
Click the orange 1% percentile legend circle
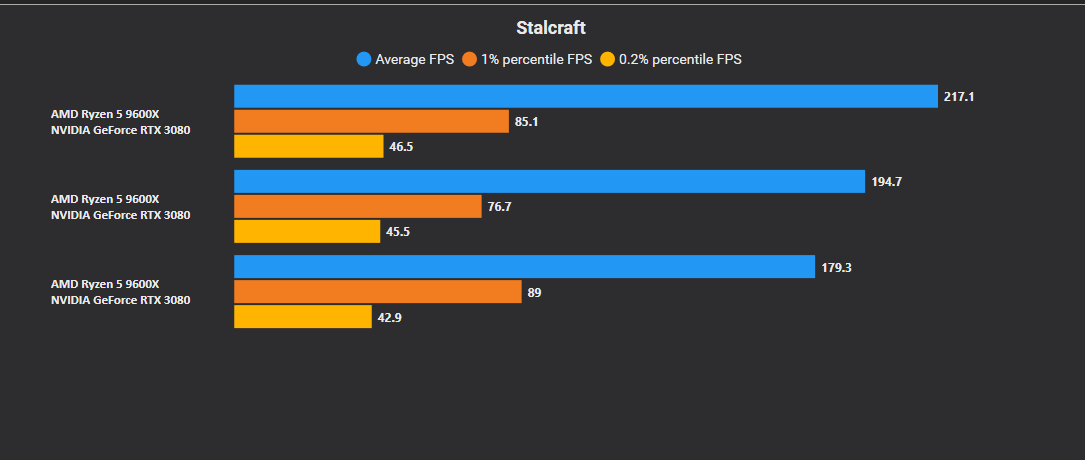(470, 59)
